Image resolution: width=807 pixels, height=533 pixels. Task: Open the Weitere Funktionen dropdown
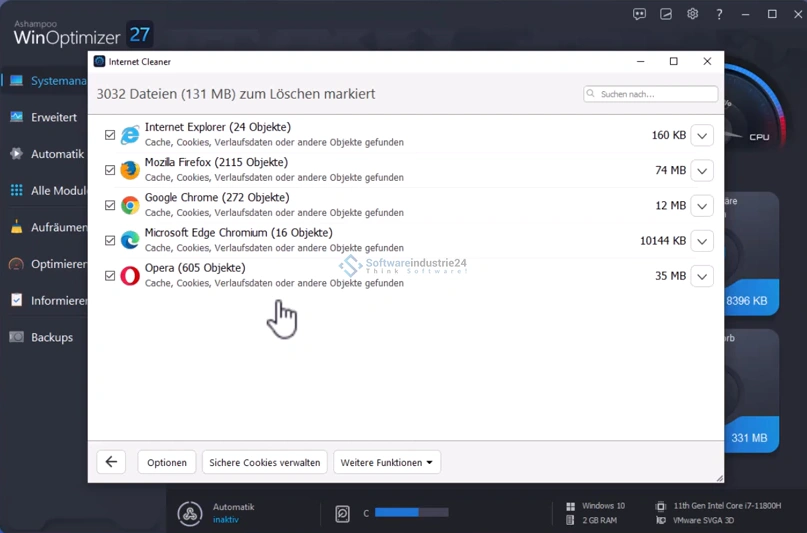386,462
